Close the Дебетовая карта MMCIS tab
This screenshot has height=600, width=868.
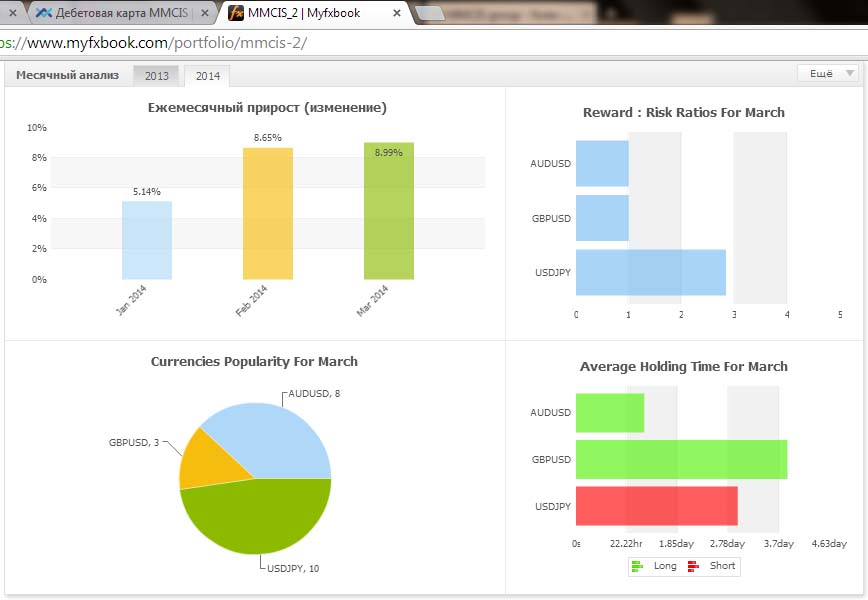click(x=204, y=14)
